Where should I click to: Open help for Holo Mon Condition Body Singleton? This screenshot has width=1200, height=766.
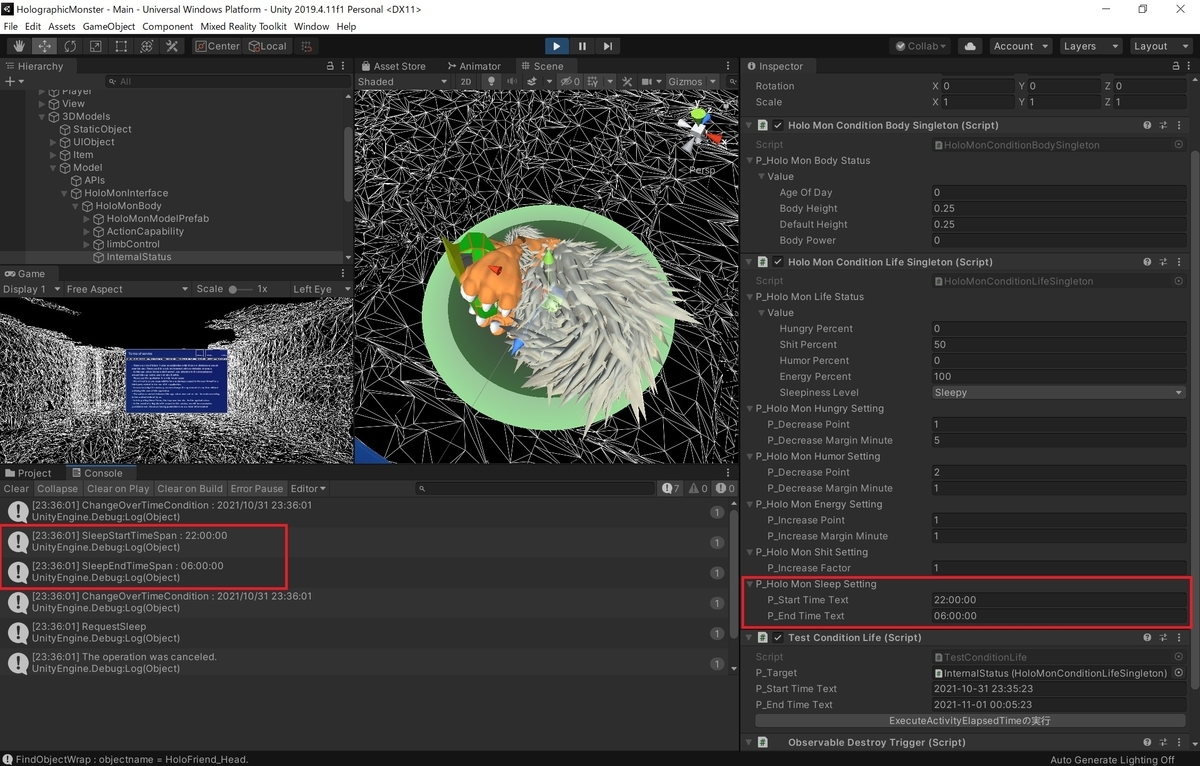point(1147,126)
